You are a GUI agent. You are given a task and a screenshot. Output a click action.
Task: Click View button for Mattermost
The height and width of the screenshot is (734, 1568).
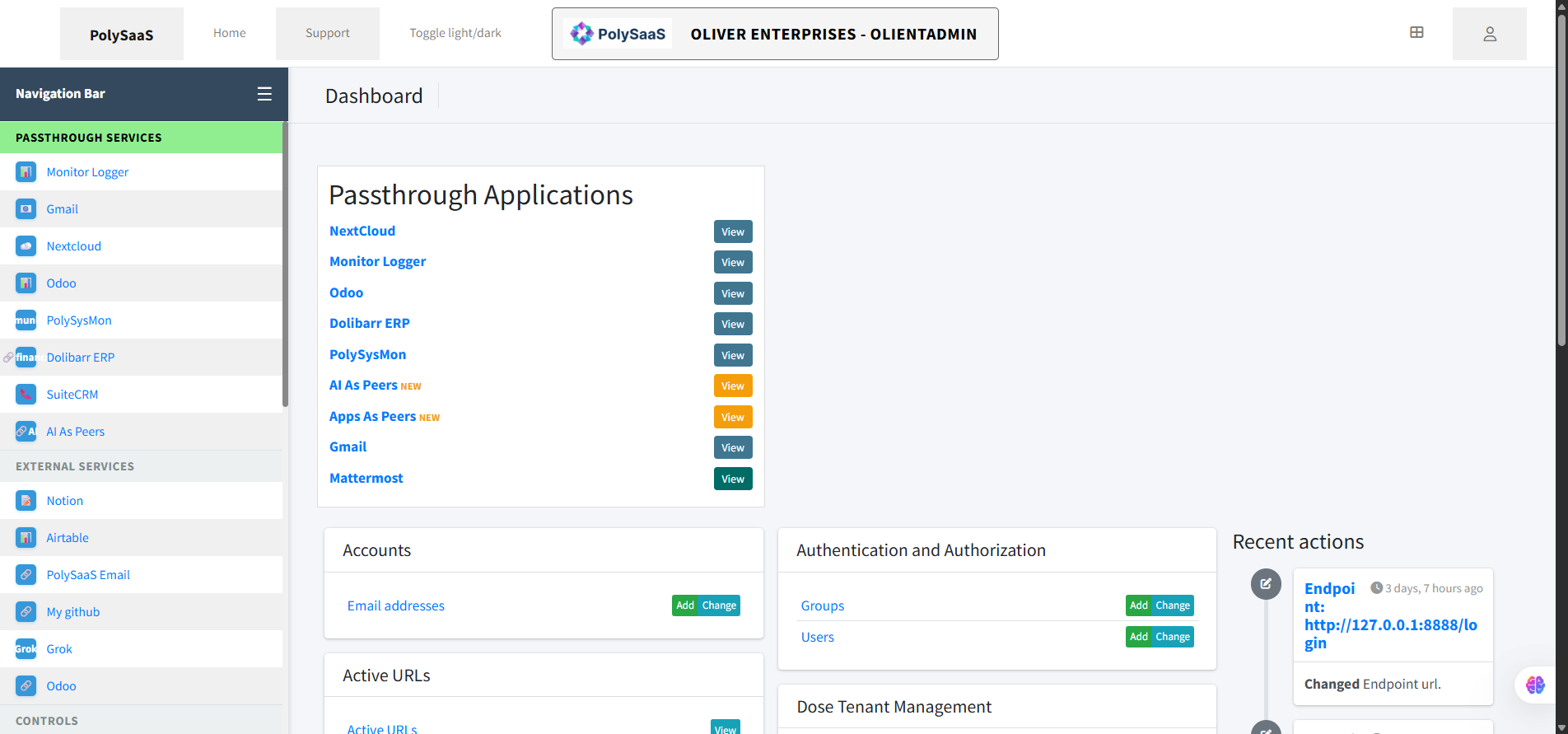point(732,479)
